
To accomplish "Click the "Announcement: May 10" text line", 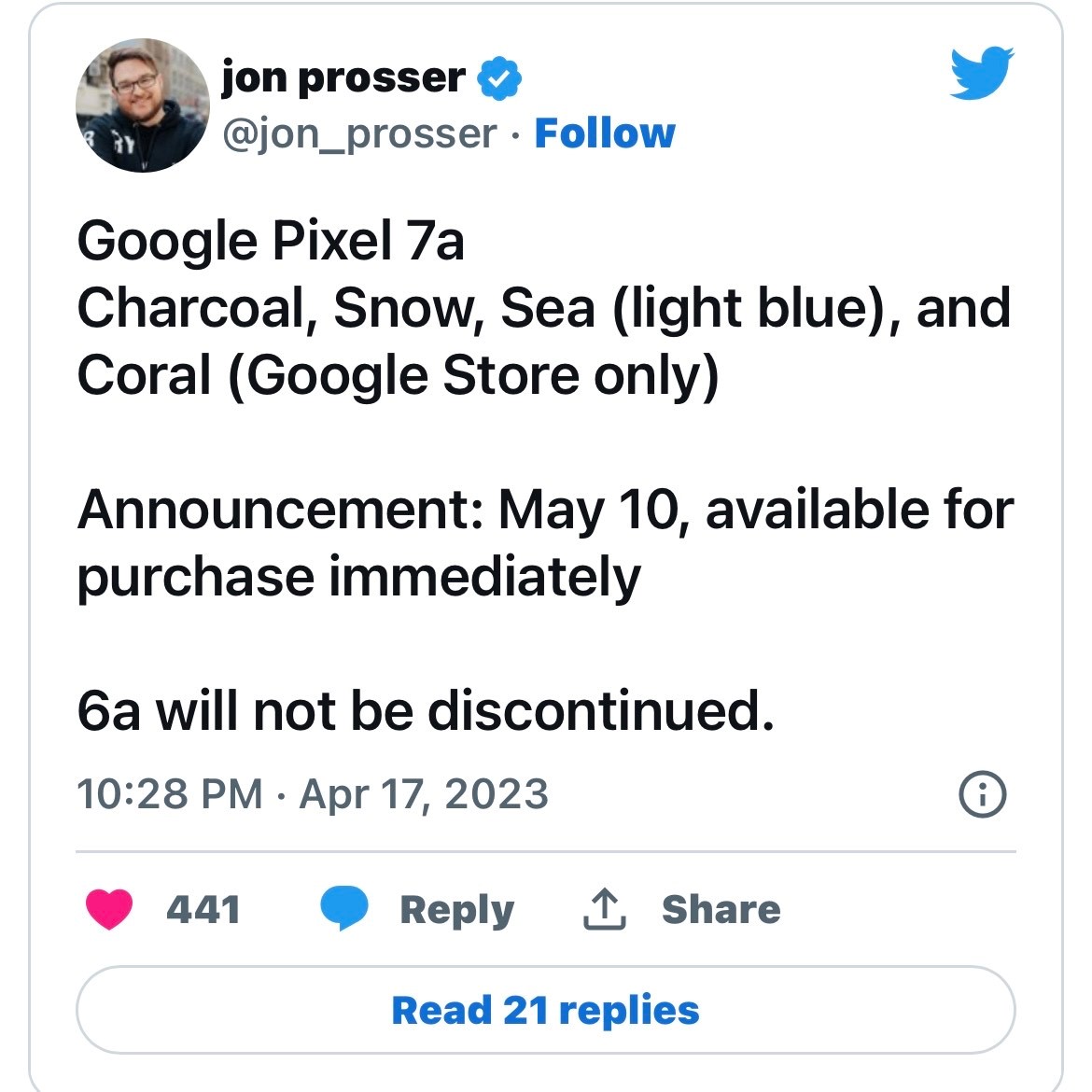I will click(x=545, y=511).
